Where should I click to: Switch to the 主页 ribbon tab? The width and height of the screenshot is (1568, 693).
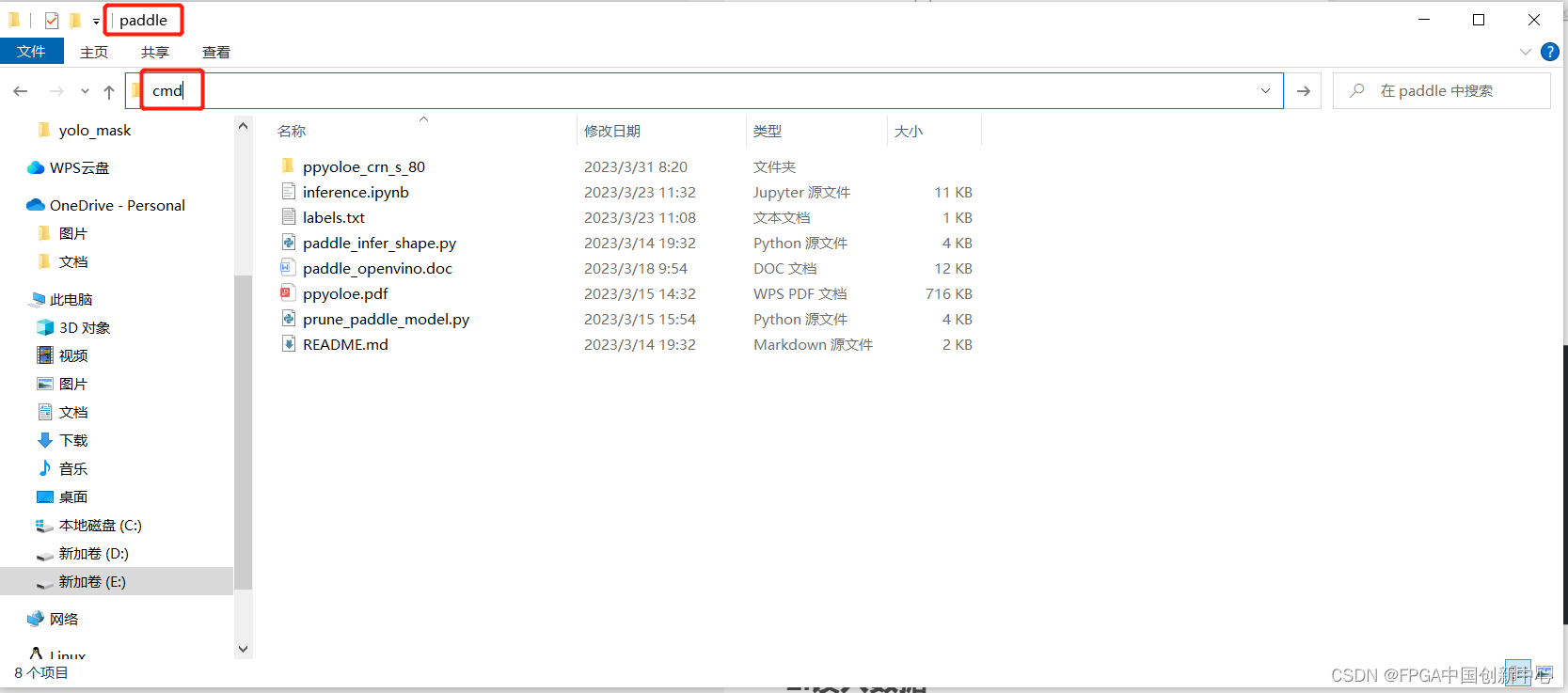(x=94, y=52)
